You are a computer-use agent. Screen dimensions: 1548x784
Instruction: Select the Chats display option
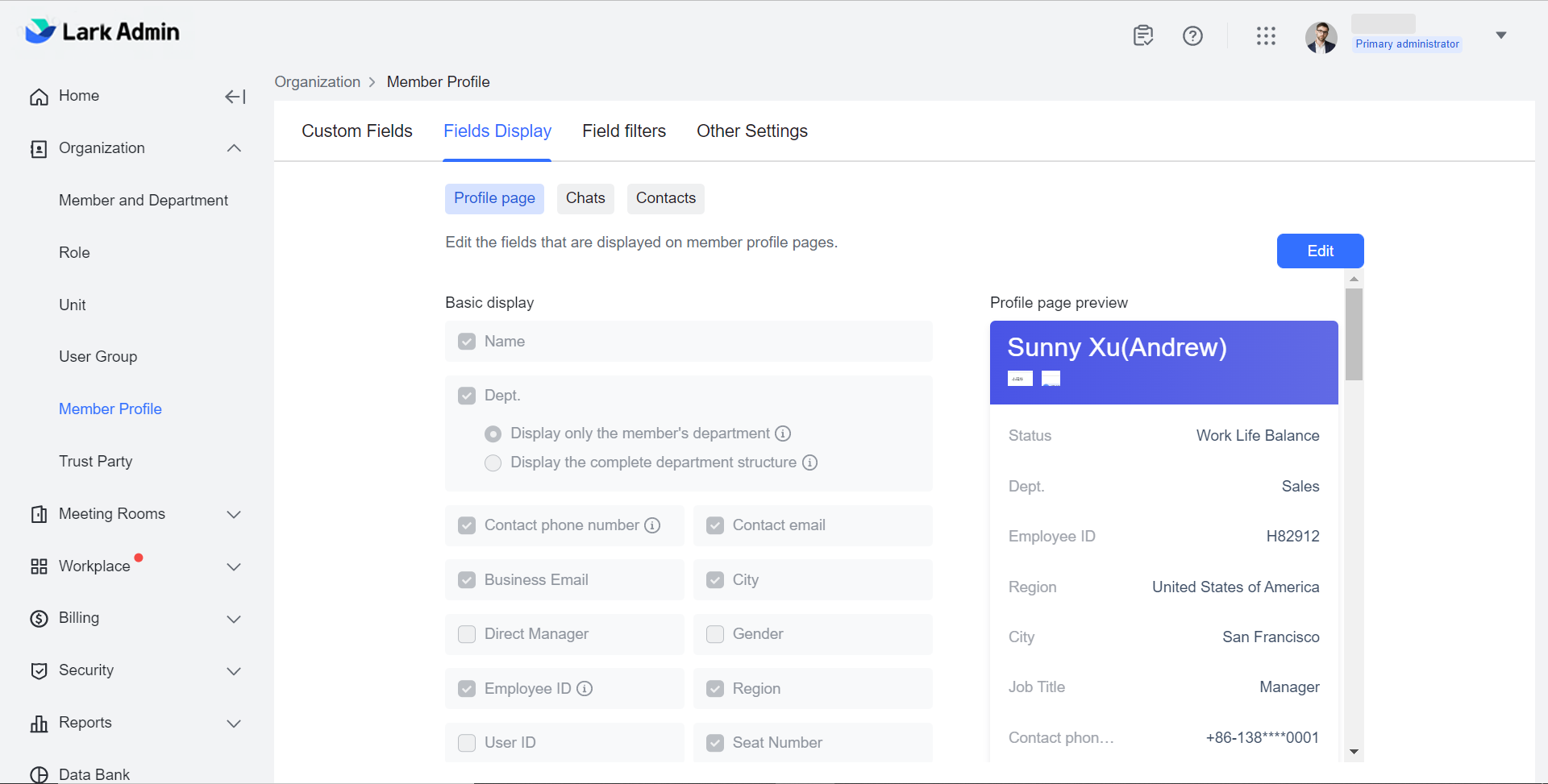point(585,198)
